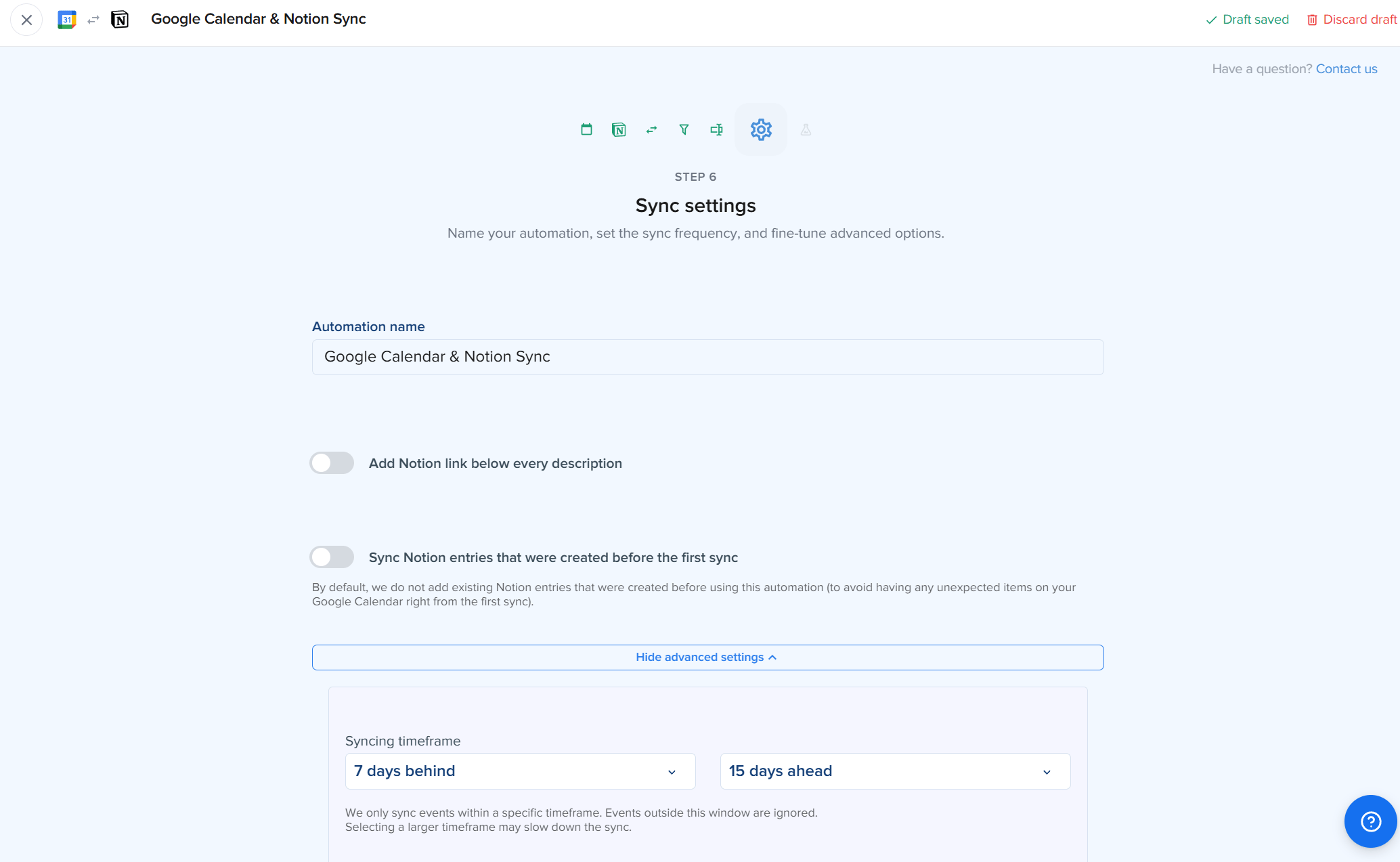Select the sync settings gear step

pyautogui.click(x=761, y=129)
